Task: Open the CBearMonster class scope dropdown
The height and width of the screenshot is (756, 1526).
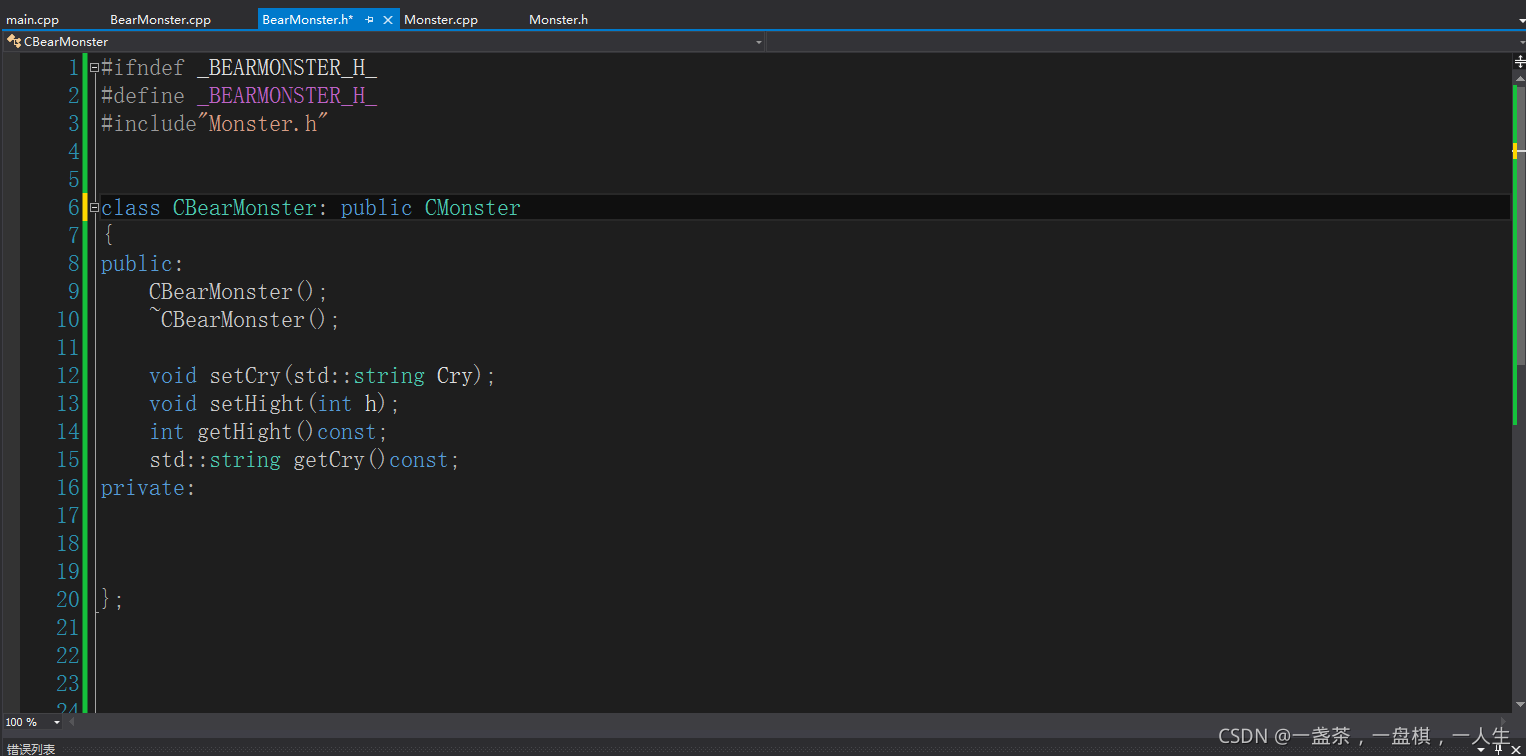Action: coord(758,42)
